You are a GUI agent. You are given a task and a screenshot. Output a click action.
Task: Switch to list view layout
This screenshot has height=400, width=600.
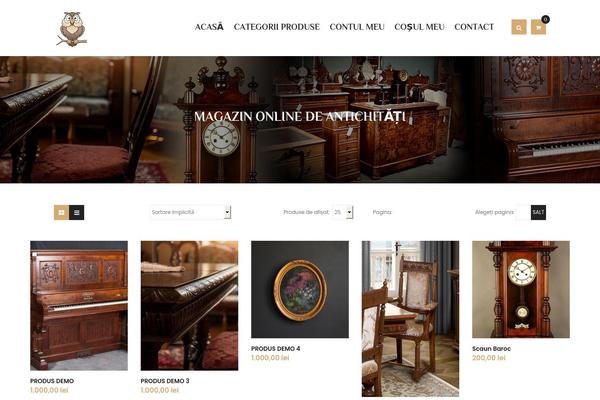(x=77, y=212)
